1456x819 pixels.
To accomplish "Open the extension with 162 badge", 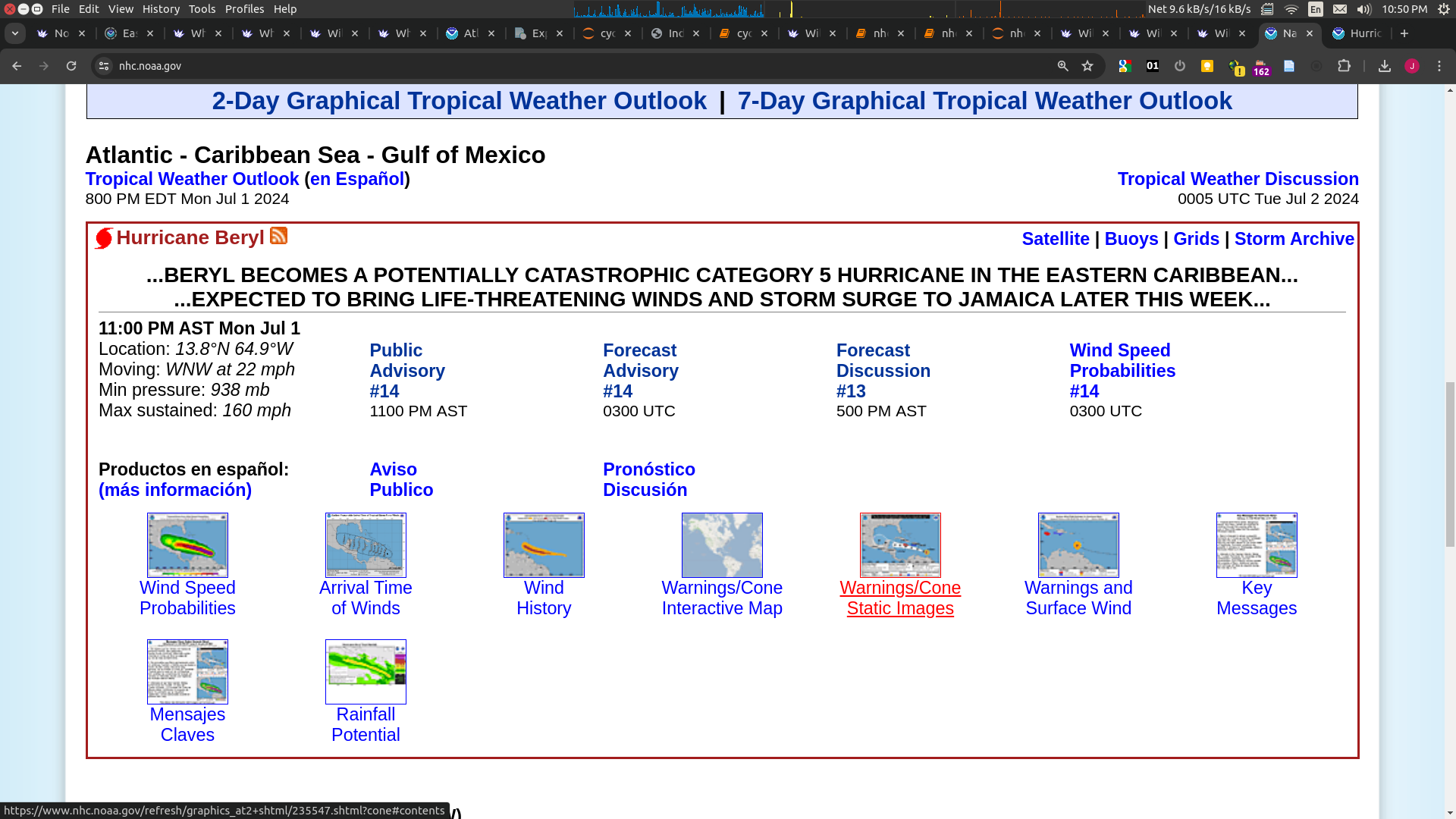I will tap(1262, 67).
